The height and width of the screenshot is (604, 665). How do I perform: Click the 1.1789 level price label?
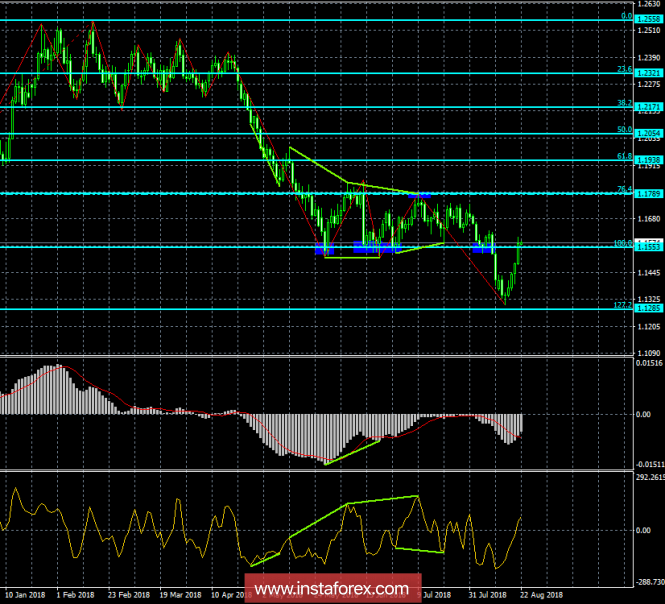pyautogui.click(x=649, y=194)
